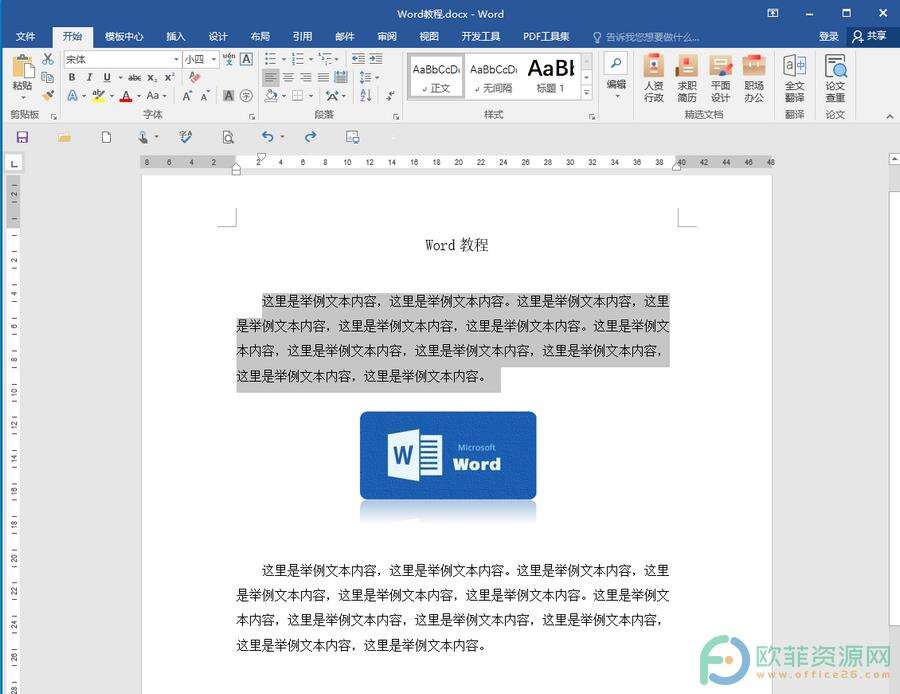This screenshot has height=694, width=900.
Task: Click the Format Painter brush icon
Action: [47, 96]
